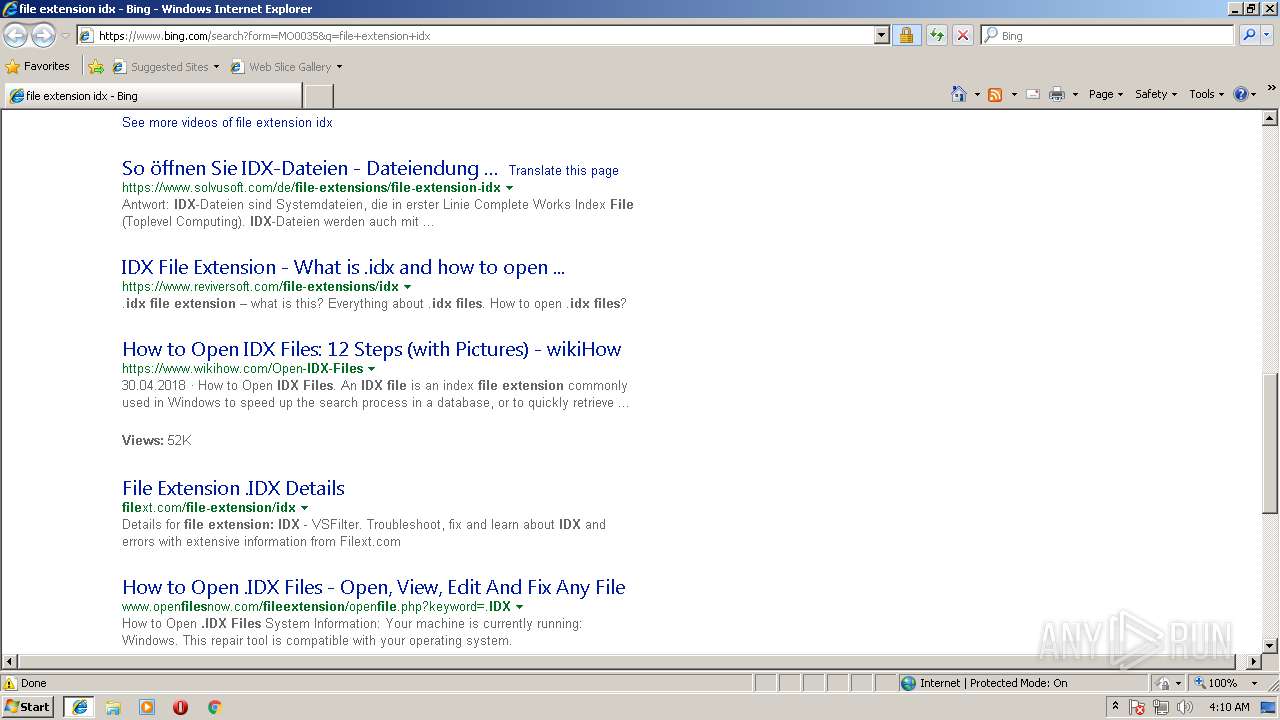The image size is (1280, 720).
Task: Click the Print toolbar icon
Action: point(1057,94)
